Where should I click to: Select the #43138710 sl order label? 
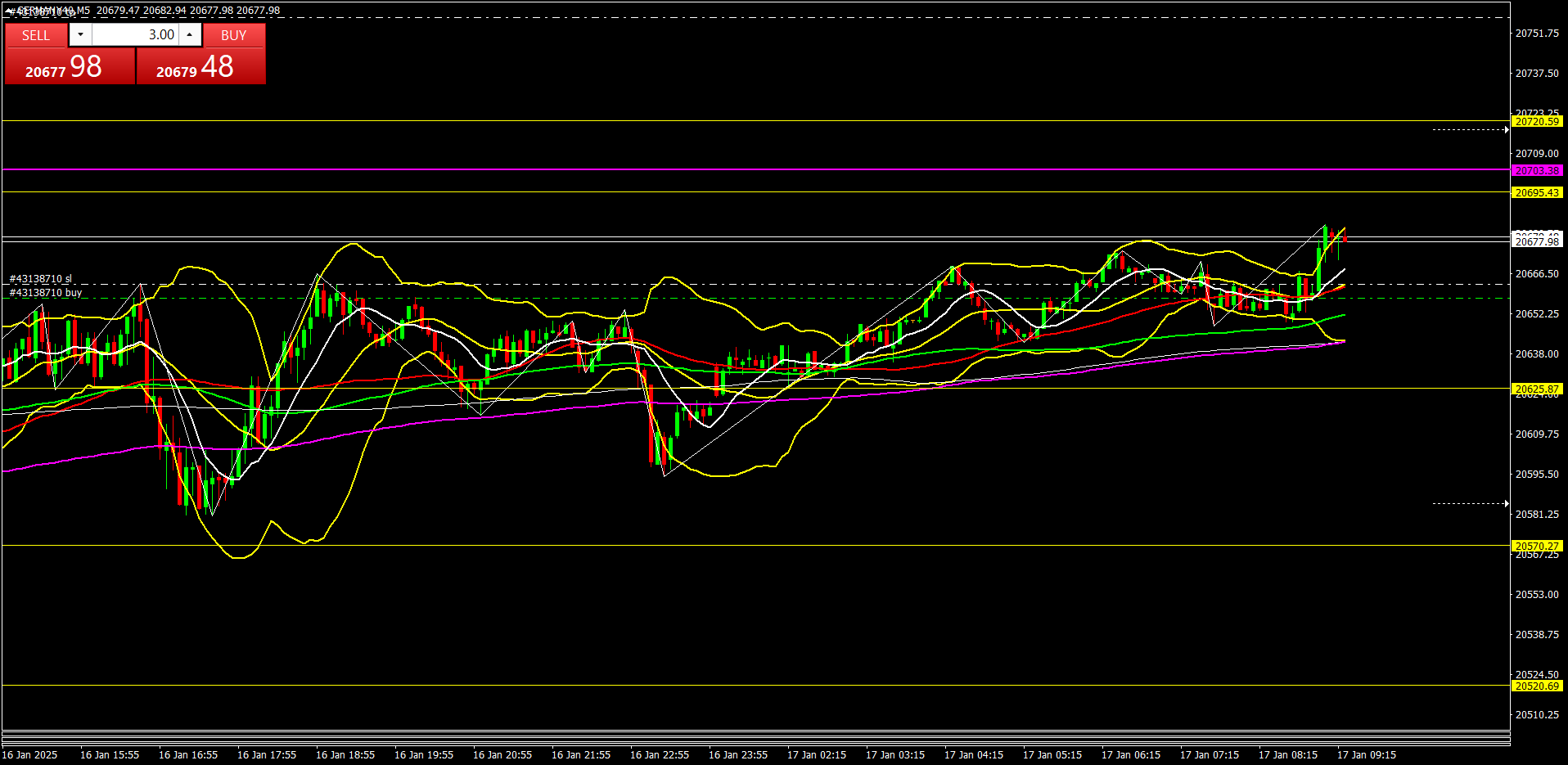point(41,279)
